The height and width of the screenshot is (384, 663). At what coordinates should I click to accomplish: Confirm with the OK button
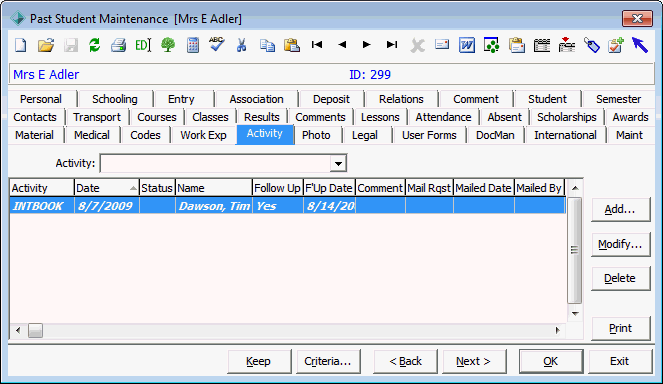coord(551,361)
